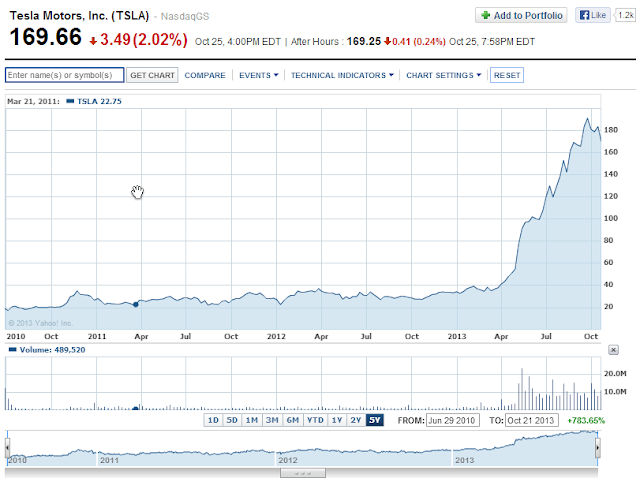Select the YTD range option
This screenshot has width=640, height=478.
[x=315, y=420]
